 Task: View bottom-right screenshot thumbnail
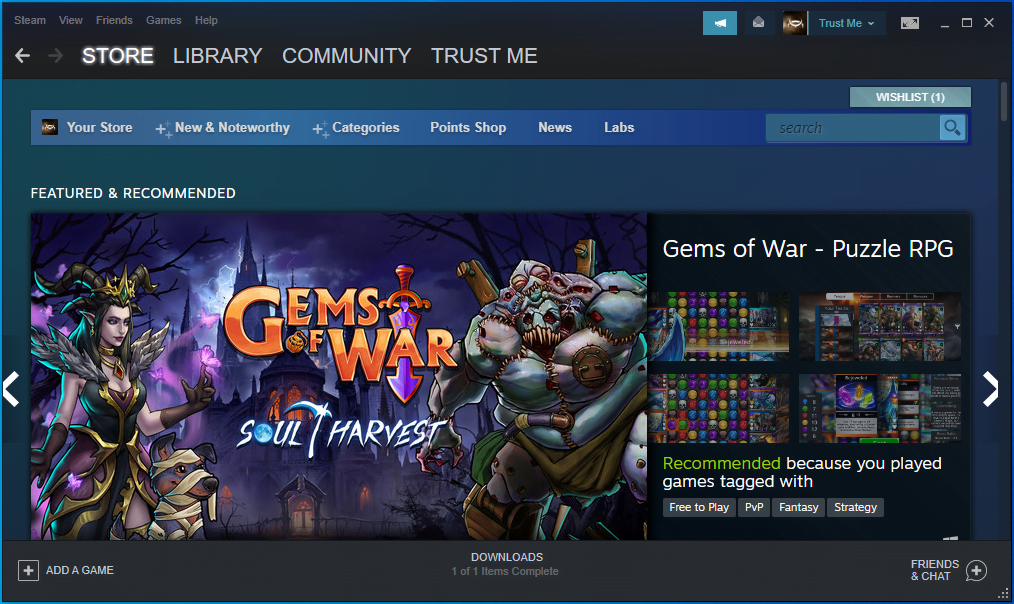pyautogui.click(x=879, y=409)
